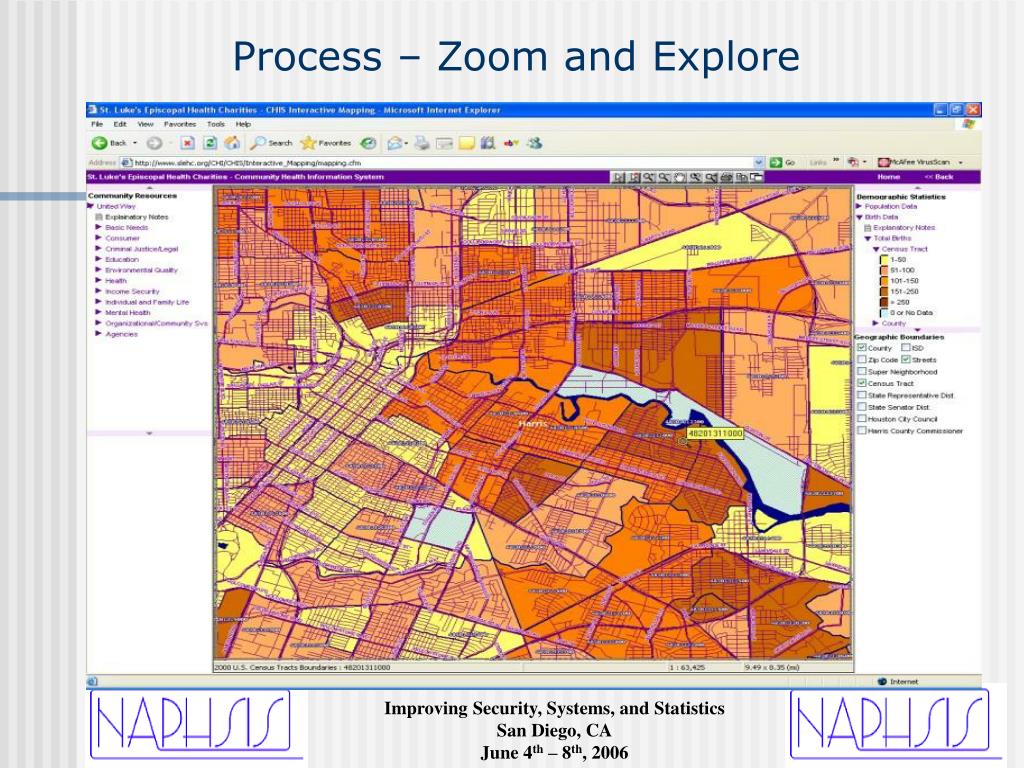Click the browser Forward arrow button
This screenshot has height=768, width=1024.
pos(154,143)
